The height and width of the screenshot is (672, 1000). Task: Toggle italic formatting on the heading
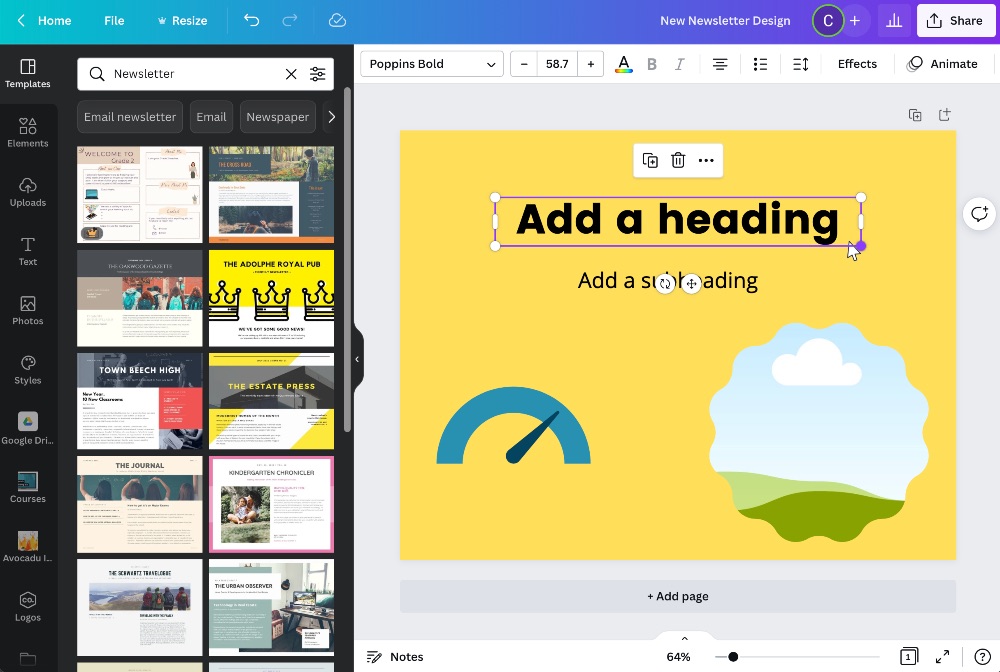coord(681,63)
